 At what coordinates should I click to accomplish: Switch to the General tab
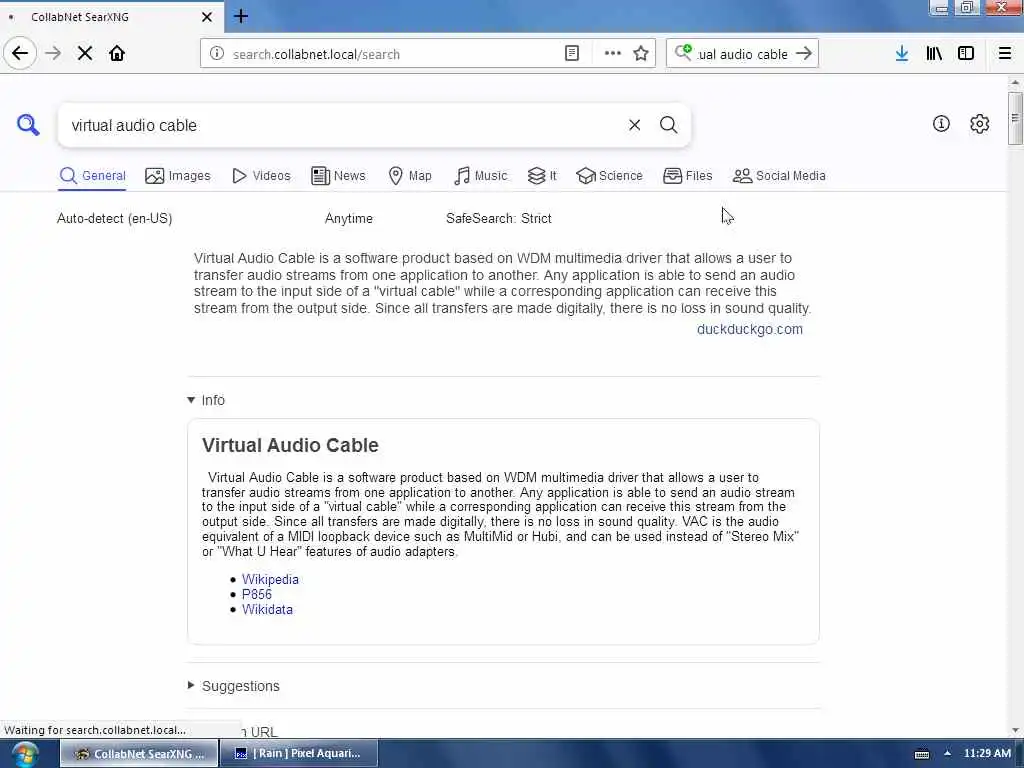click(92, 176)
